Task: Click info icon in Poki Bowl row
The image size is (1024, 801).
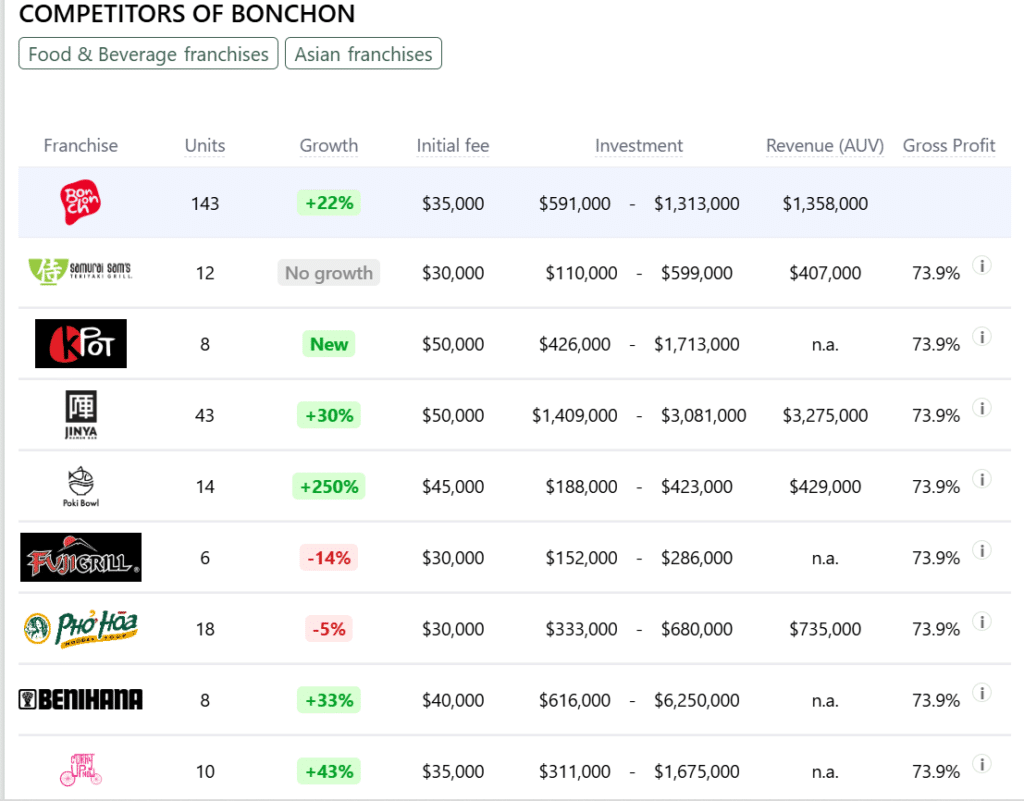Action: [982, 479]
